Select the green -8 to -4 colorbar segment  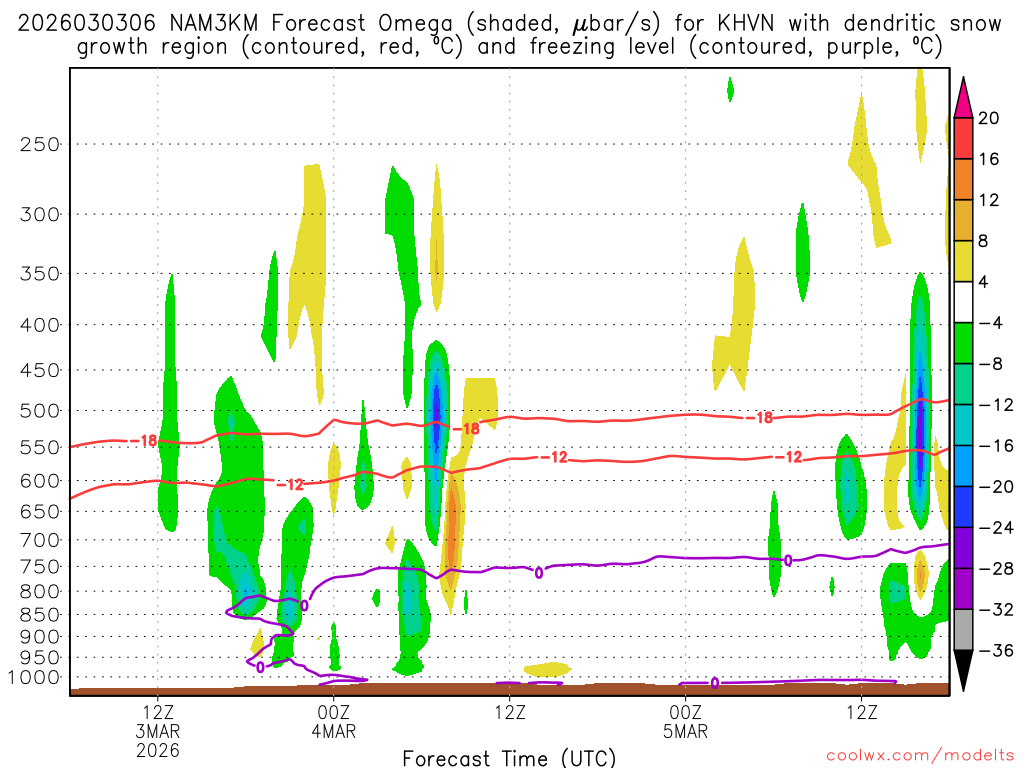[963, 344]
